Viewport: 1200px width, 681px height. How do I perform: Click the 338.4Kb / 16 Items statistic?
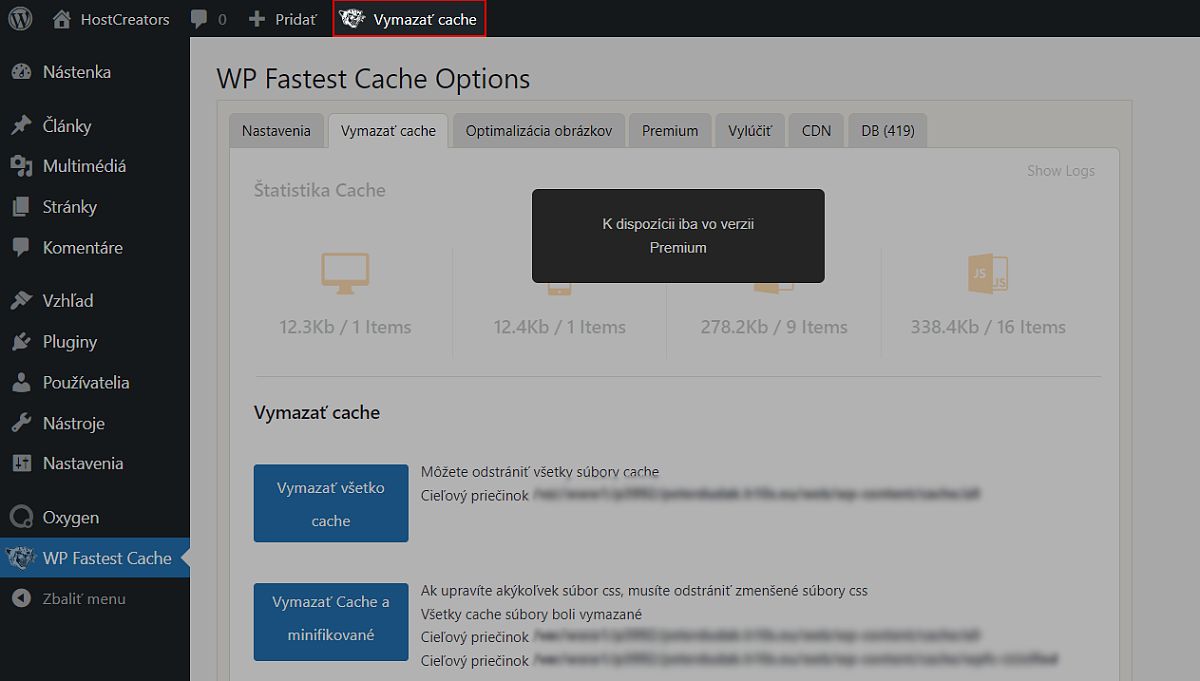click(x=988, y=327)
